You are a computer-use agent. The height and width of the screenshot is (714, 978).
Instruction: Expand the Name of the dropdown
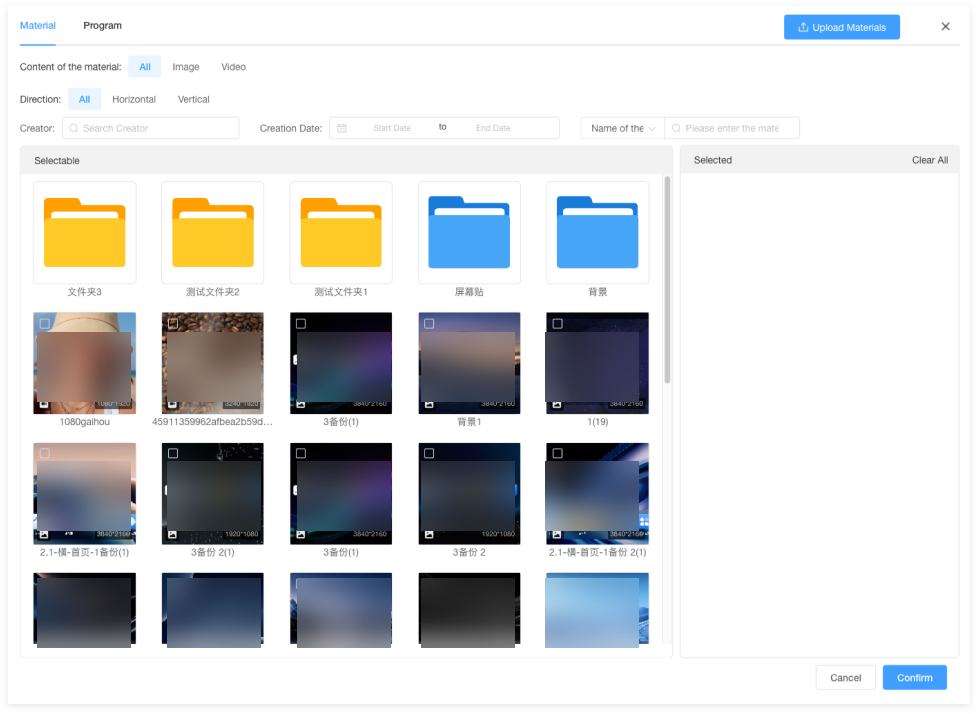(622, 128)
